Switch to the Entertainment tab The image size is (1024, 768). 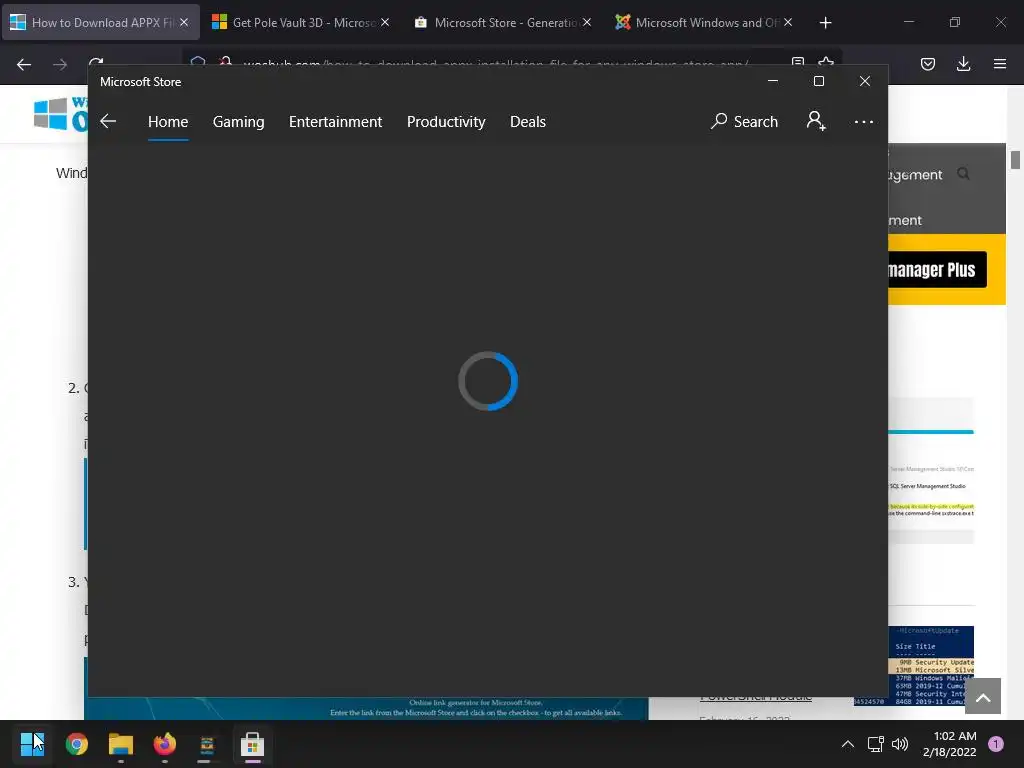click(x=335, y=121)
